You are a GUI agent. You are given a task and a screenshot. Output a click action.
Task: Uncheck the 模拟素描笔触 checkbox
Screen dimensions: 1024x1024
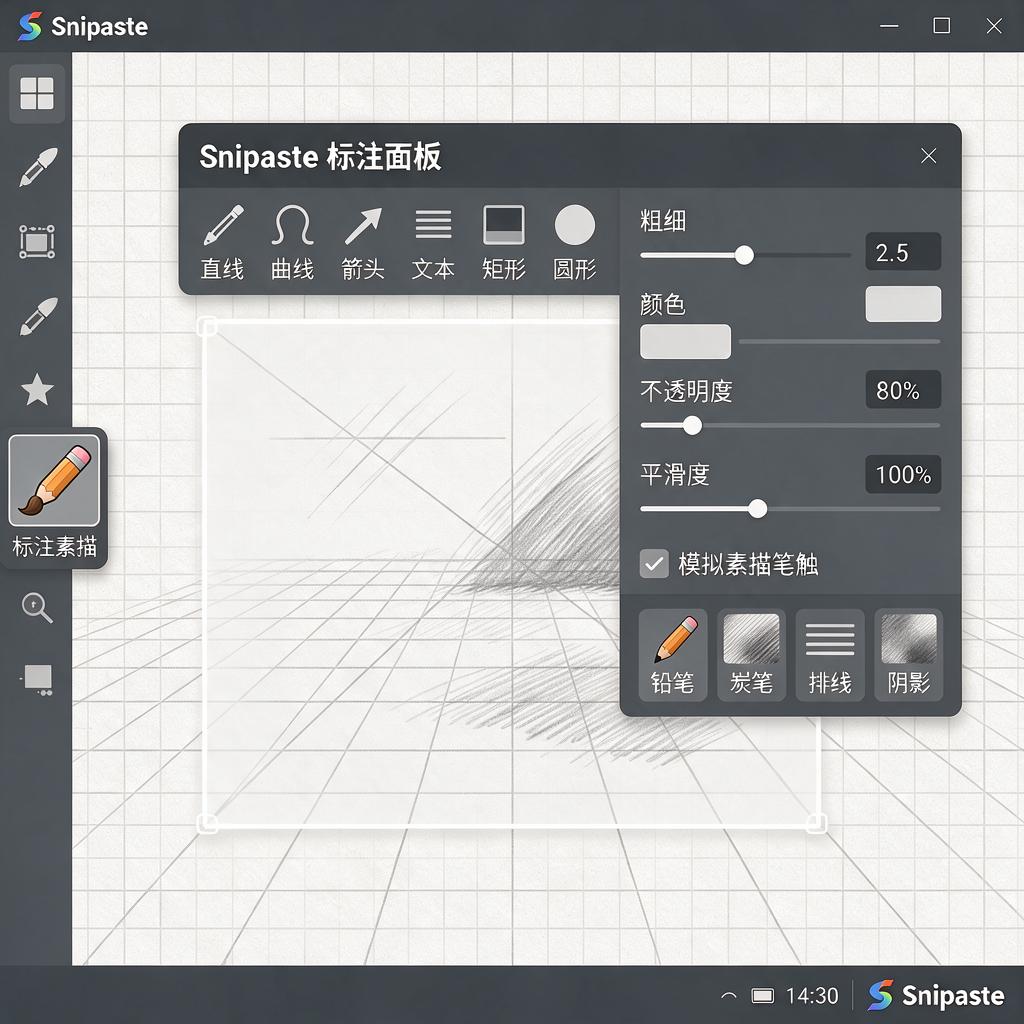(x=654, y=564)
